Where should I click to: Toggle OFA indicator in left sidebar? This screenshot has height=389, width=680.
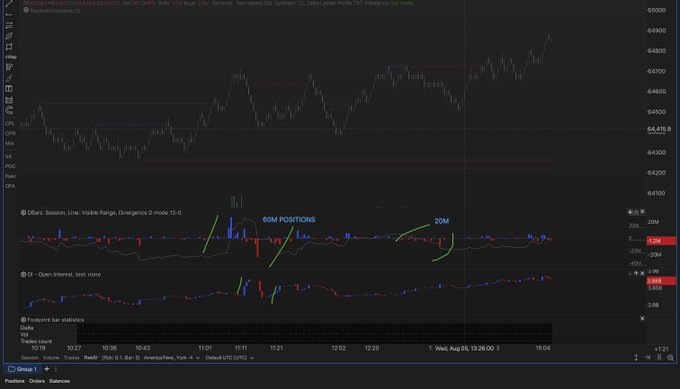click(10, 186)
